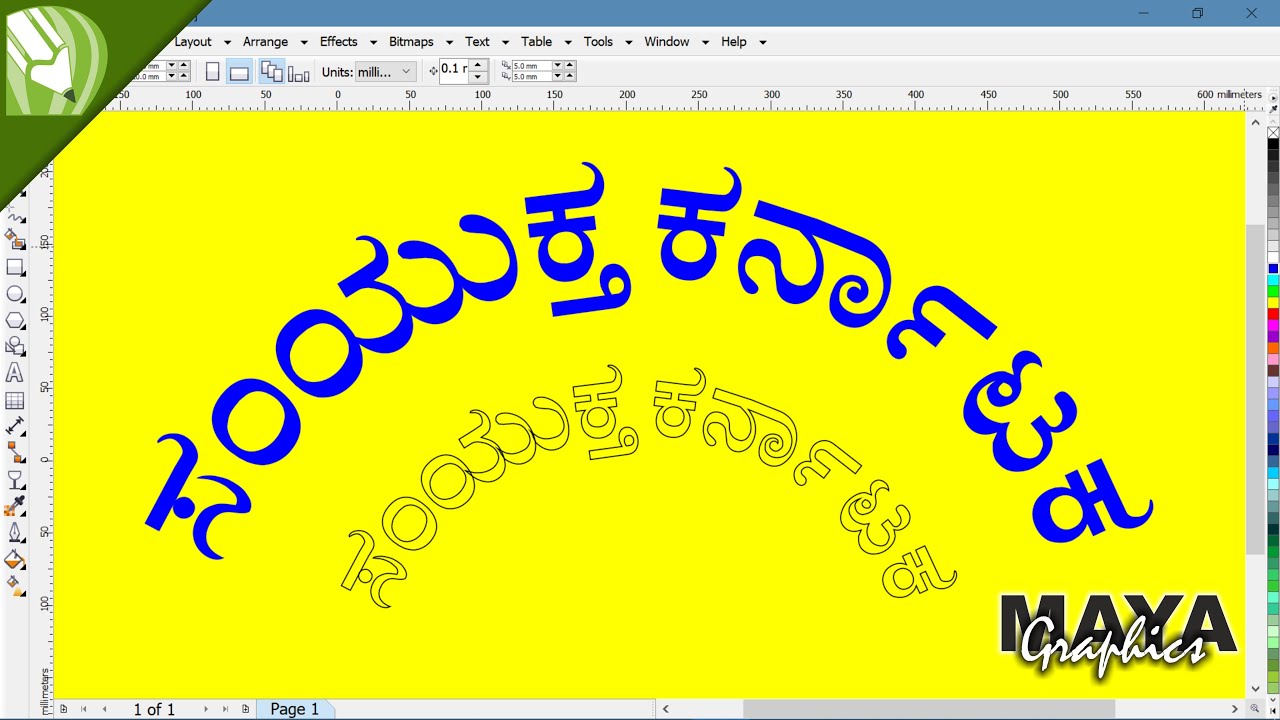
Task: Select the goblet-shaped Transparency tool
Action: tap(15, 480)
